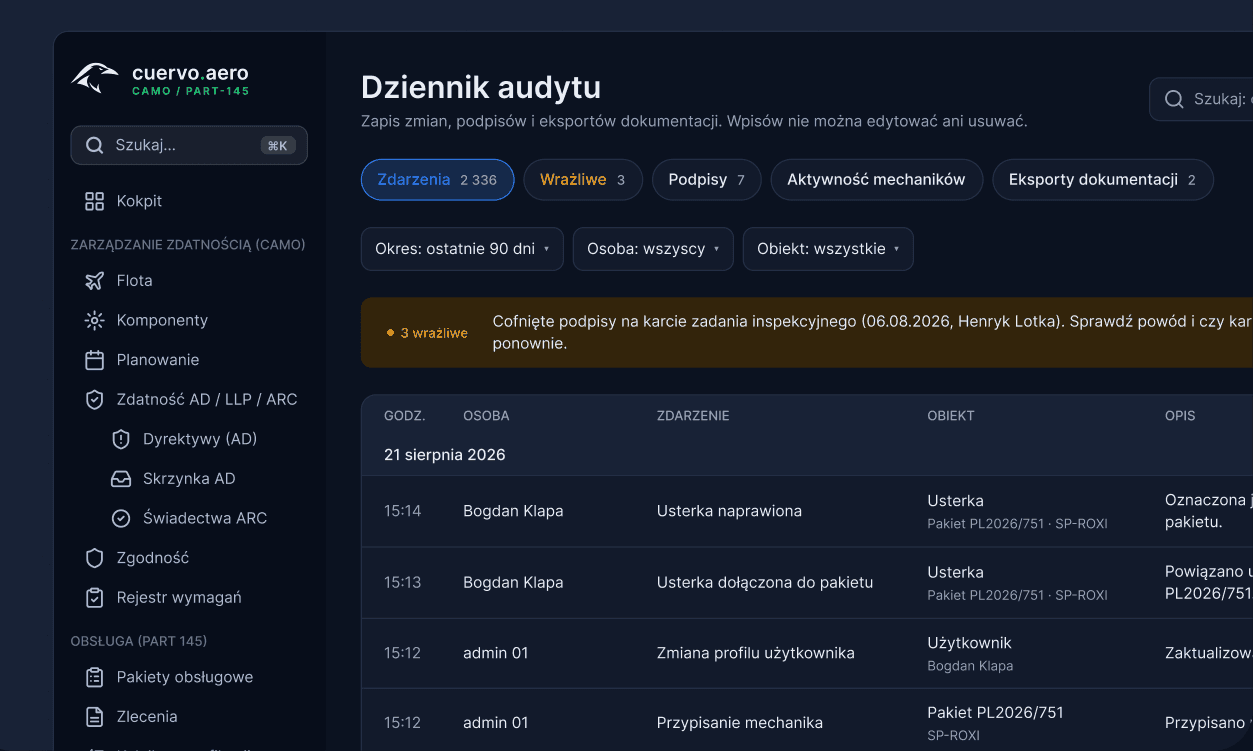Click the ZDARZENIE column header
This screenshot has width=1253, height=751.
tap(693, 416)
